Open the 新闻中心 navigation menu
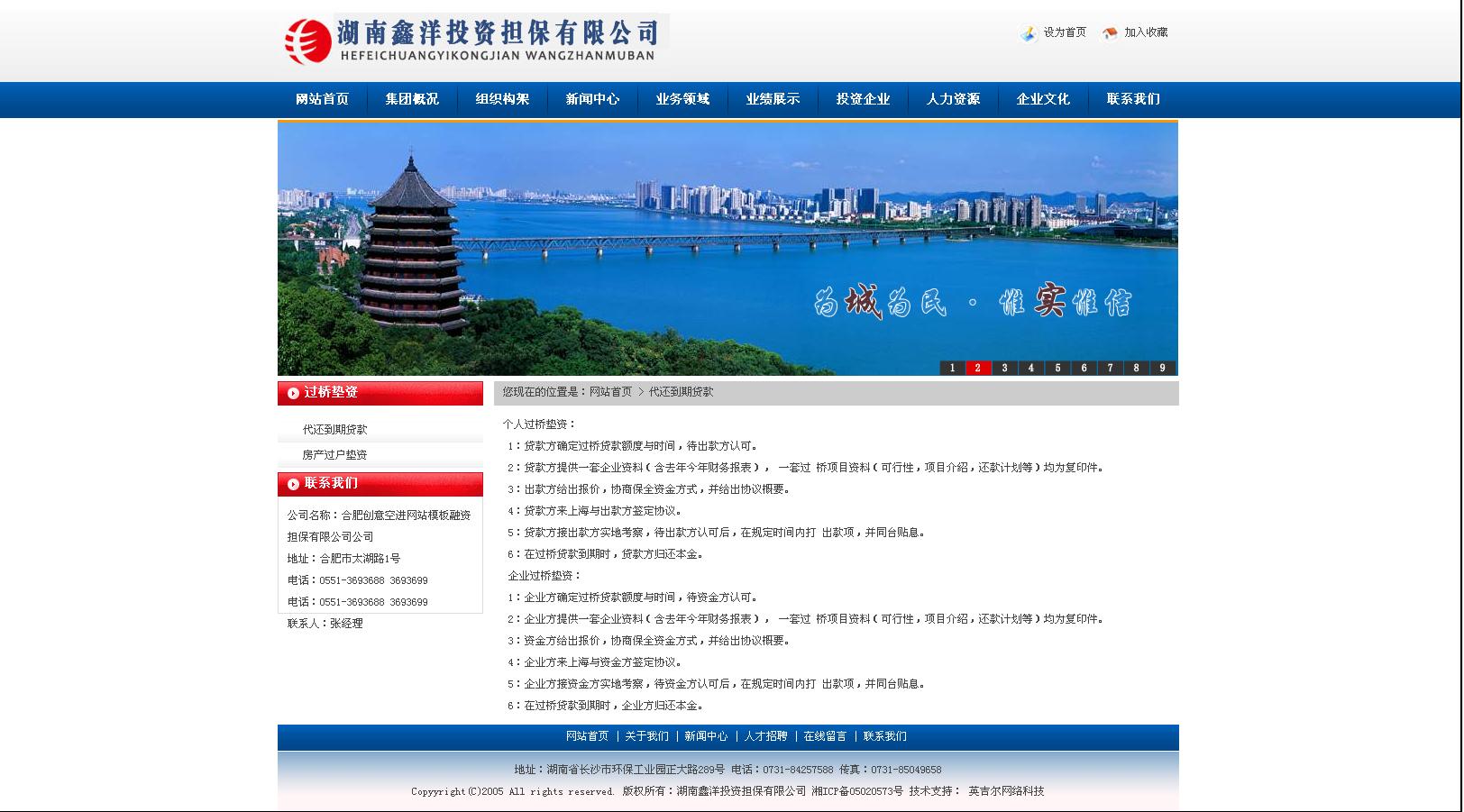The width and height of the screenshot is (1464, 812). pos(592,99)
